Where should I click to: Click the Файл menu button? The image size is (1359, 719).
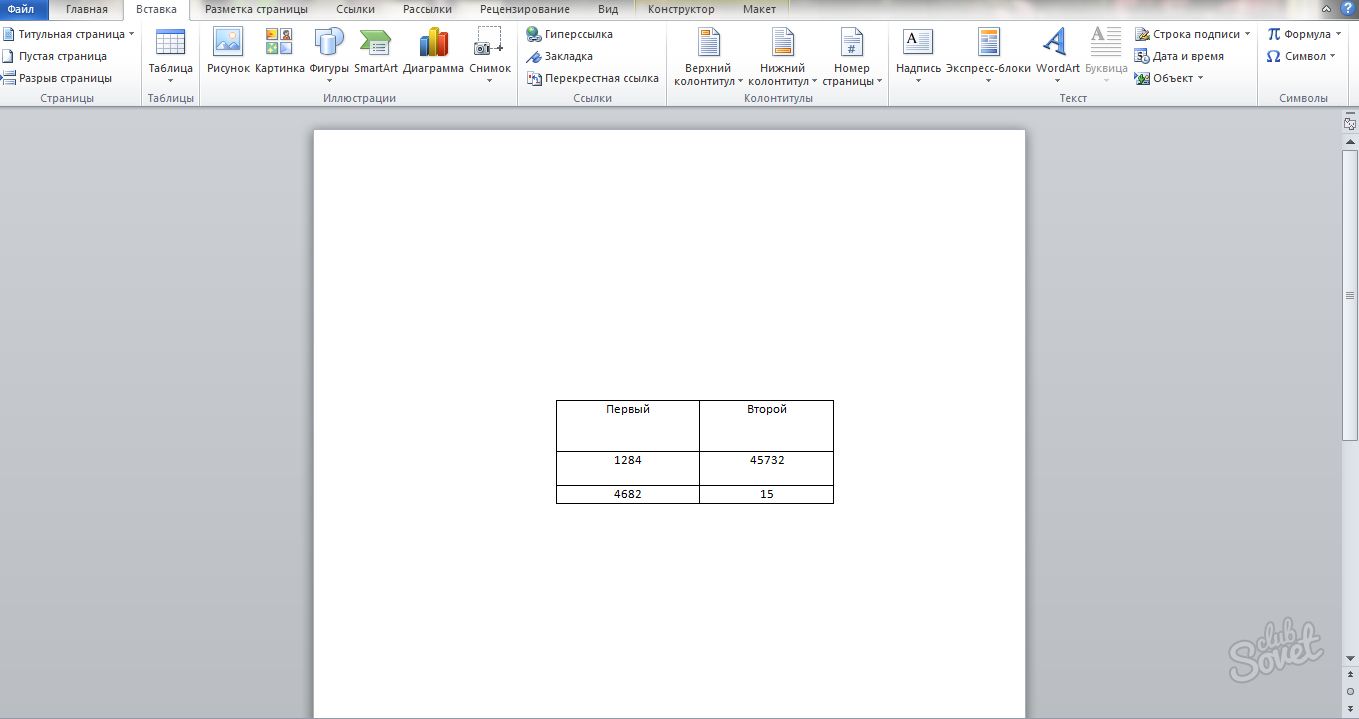pos(22,9)
